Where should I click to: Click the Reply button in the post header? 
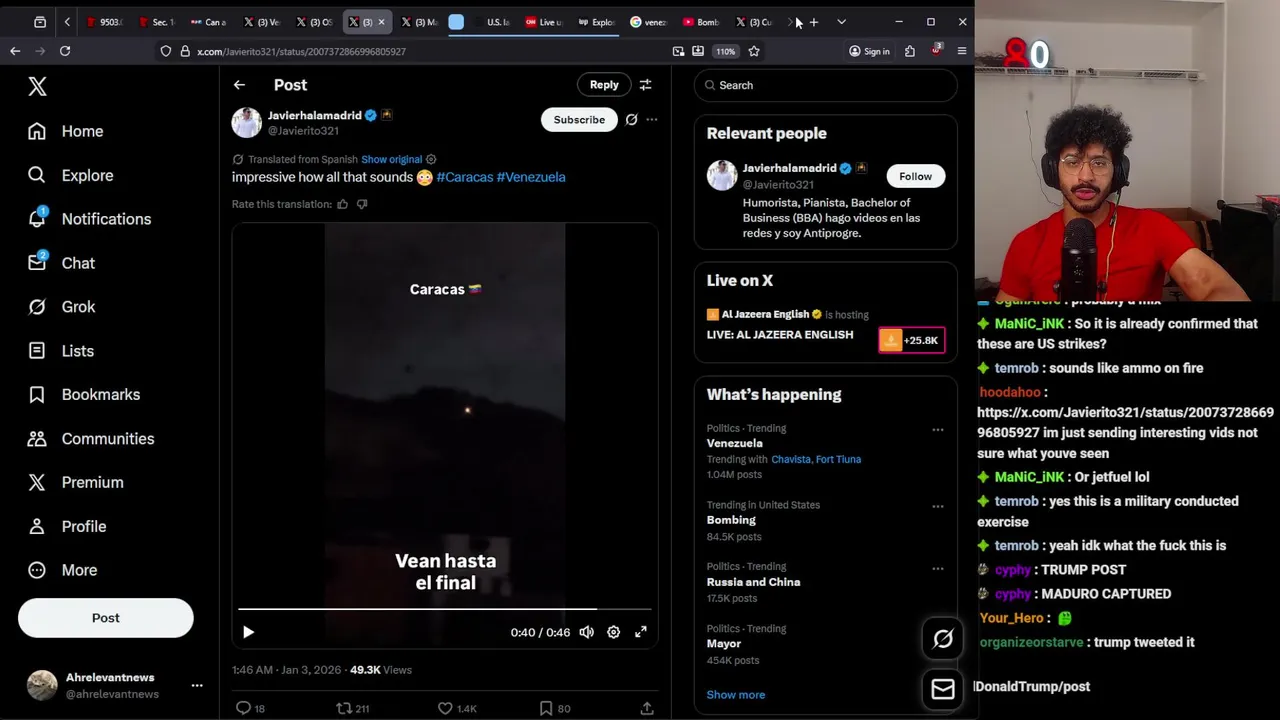[604, 85]
